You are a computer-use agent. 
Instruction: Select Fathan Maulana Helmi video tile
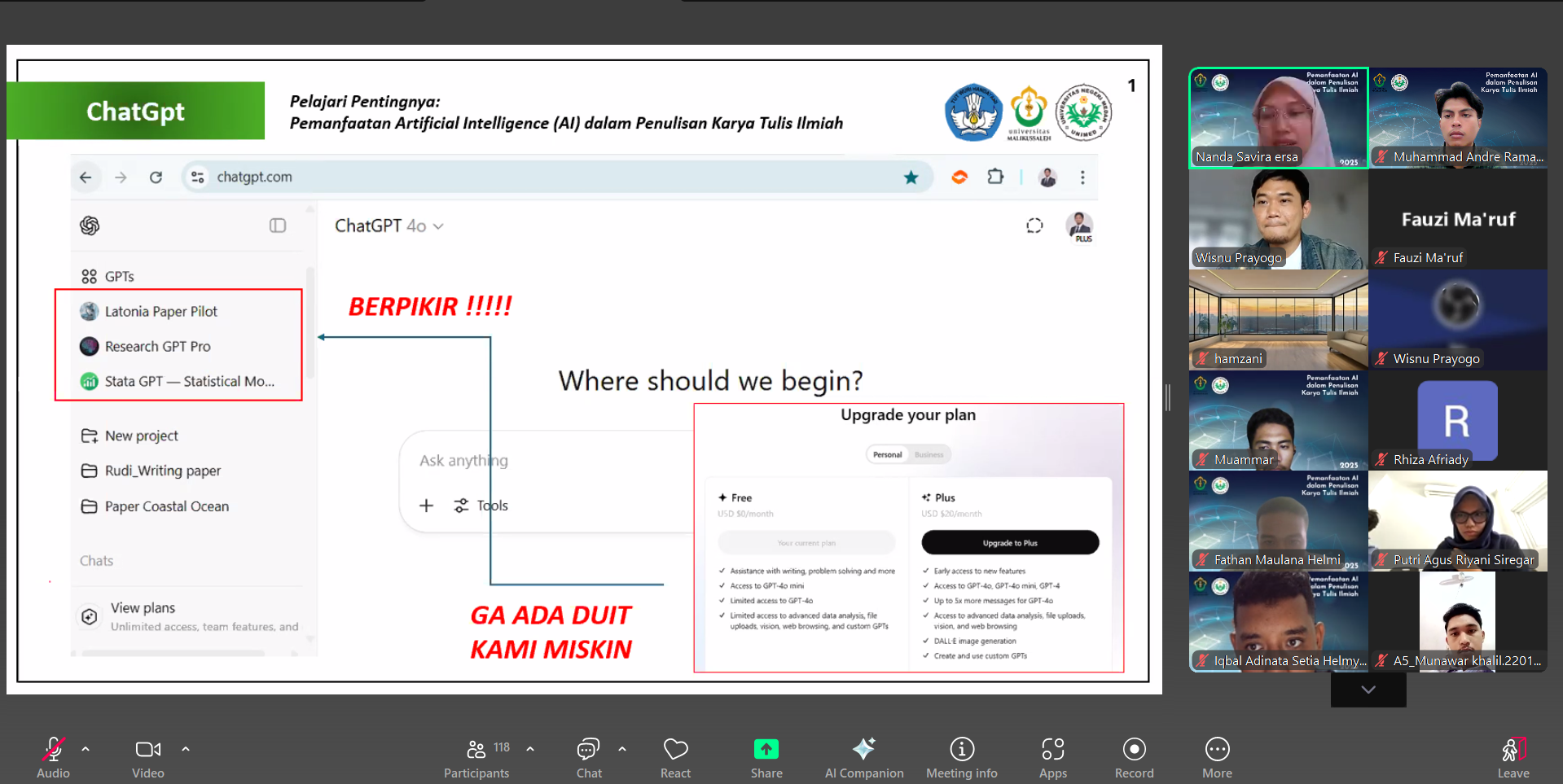(x=1279, y=521)
